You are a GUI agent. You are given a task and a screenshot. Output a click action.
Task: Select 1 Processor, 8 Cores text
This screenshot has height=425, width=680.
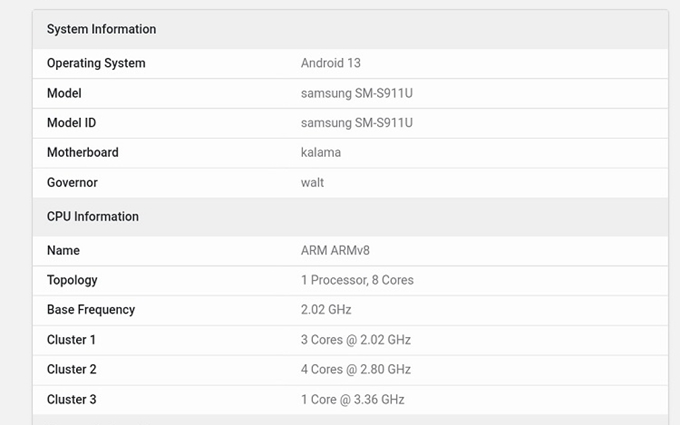click(x=357, y=280)
